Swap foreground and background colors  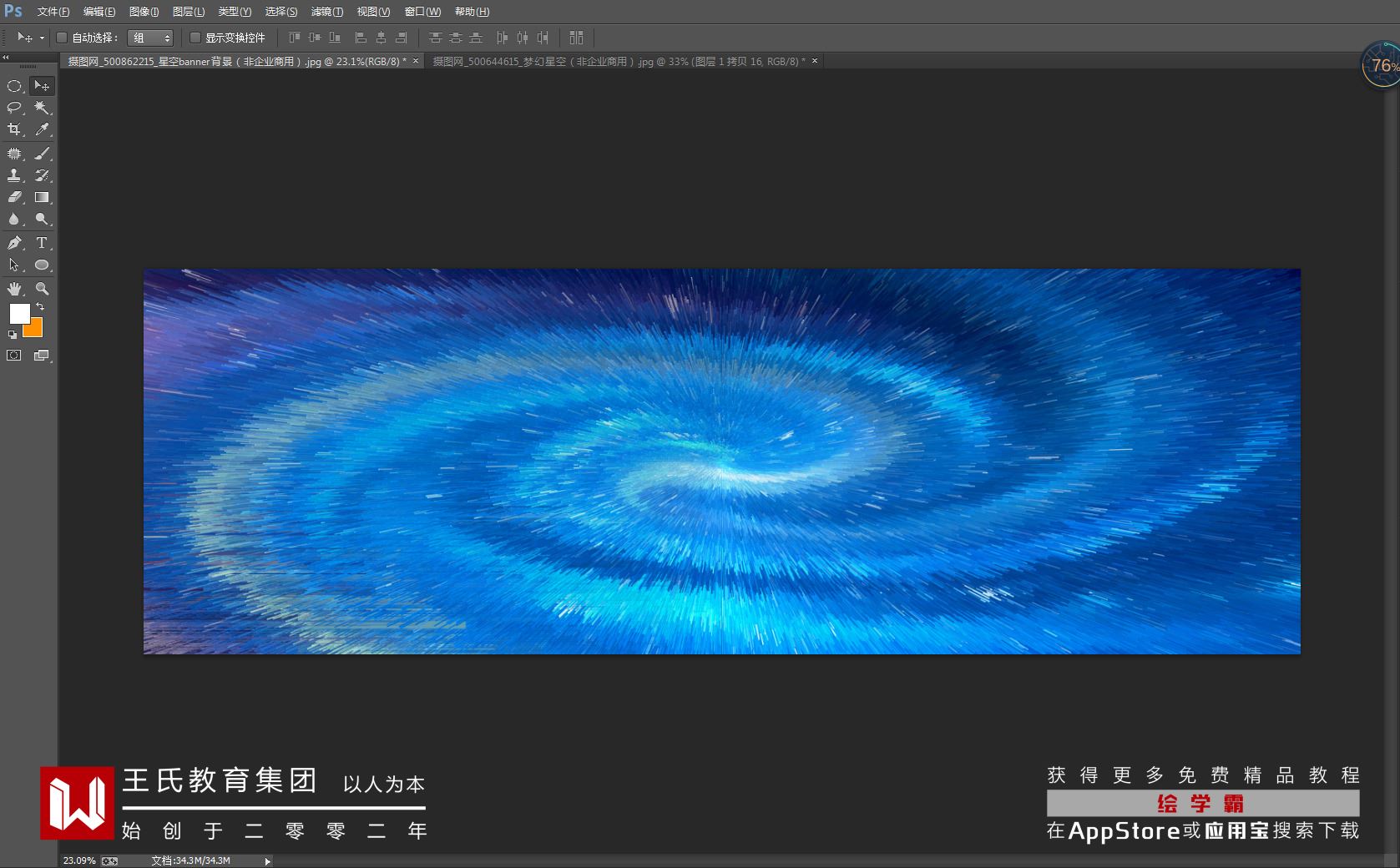click(39, 307)
